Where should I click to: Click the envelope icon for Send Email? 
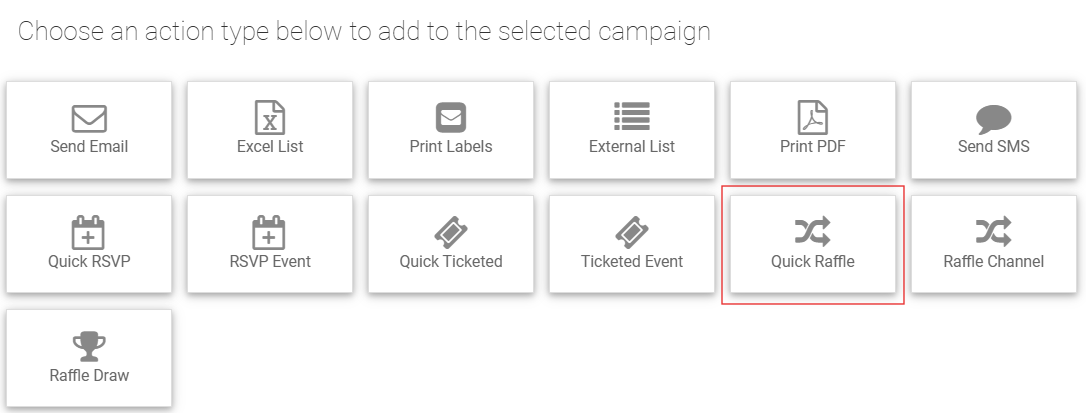coord(89,118)
